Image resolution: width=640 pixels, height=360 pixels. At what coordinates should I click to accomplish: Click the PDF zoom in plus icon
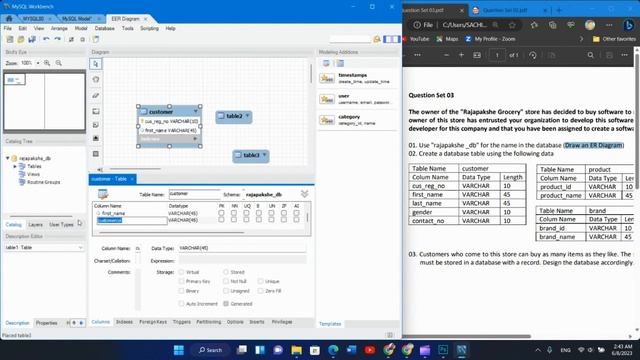click(461, 55)
